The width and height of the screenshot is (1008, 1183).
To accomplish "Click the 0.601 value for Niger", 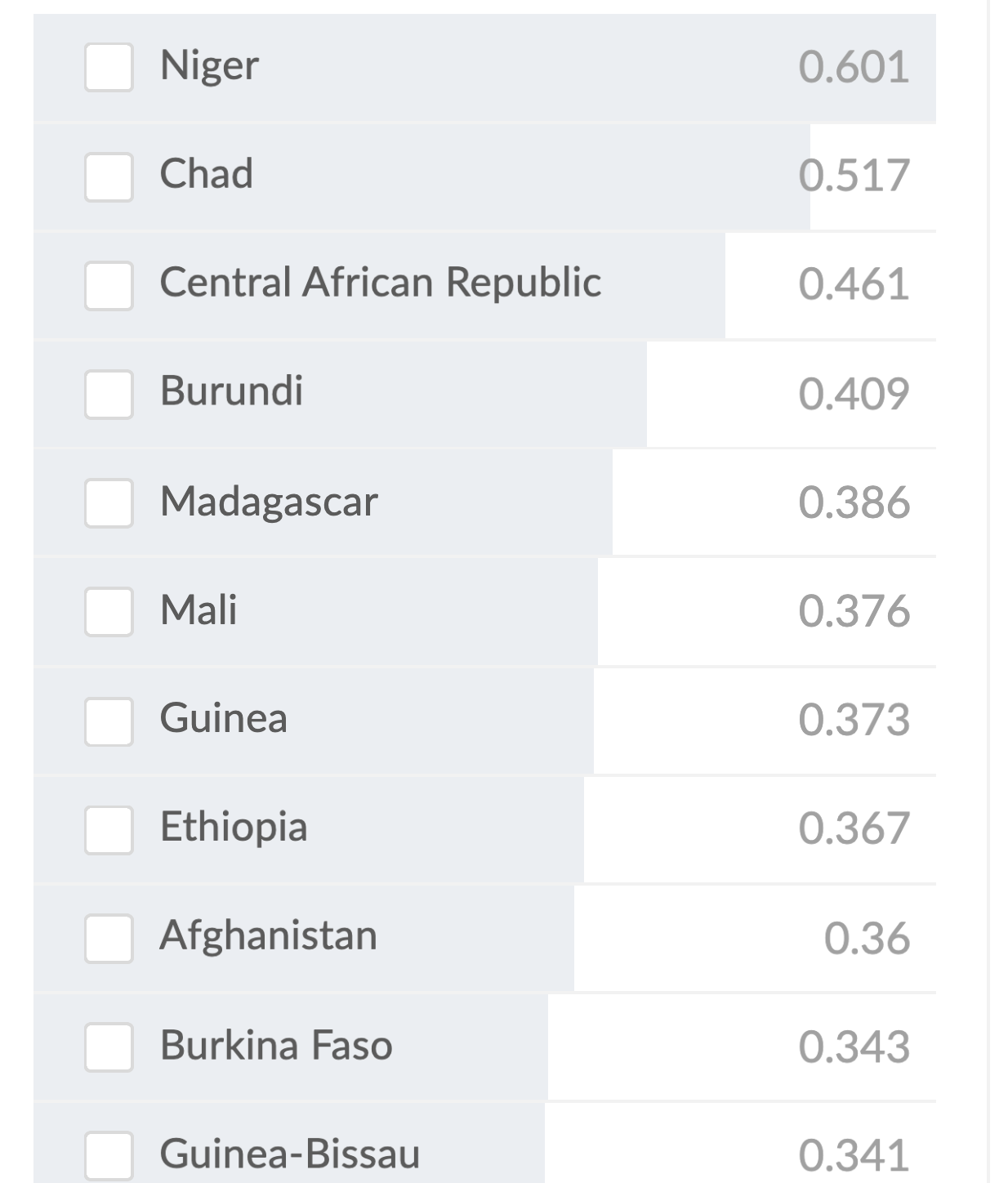I will pos(853,67).
